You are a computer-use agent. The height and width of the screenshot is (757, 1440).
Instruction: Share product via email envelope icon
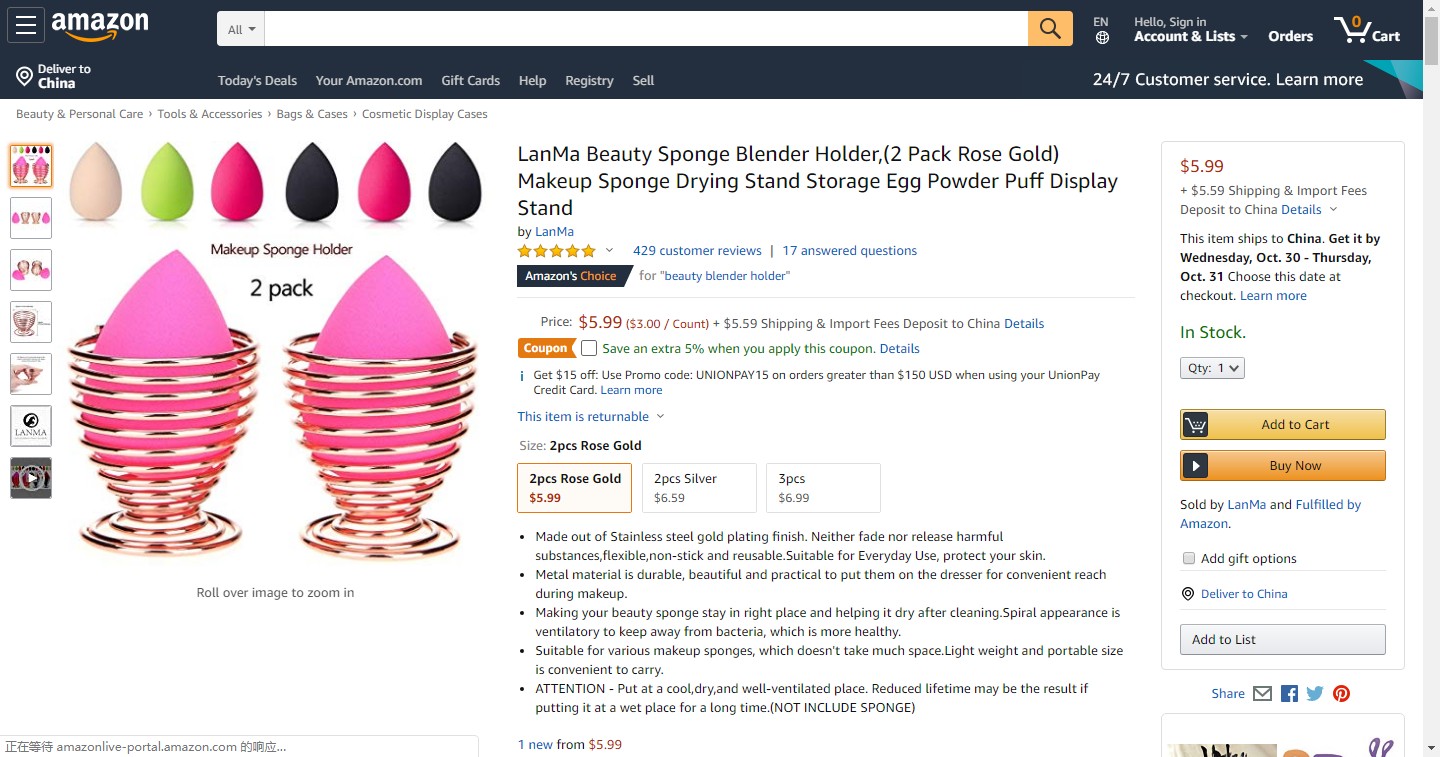[x=1262, y=693]
